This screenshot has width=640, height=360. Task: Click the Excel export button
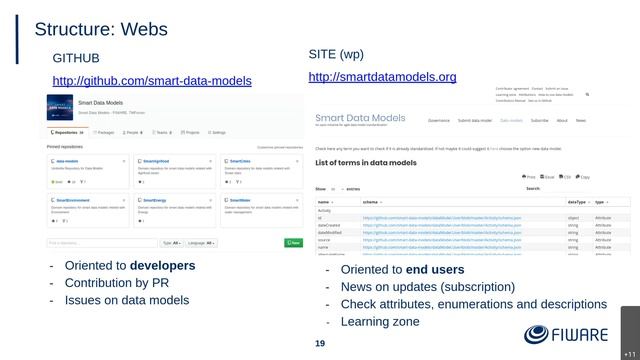pos(547,177)
